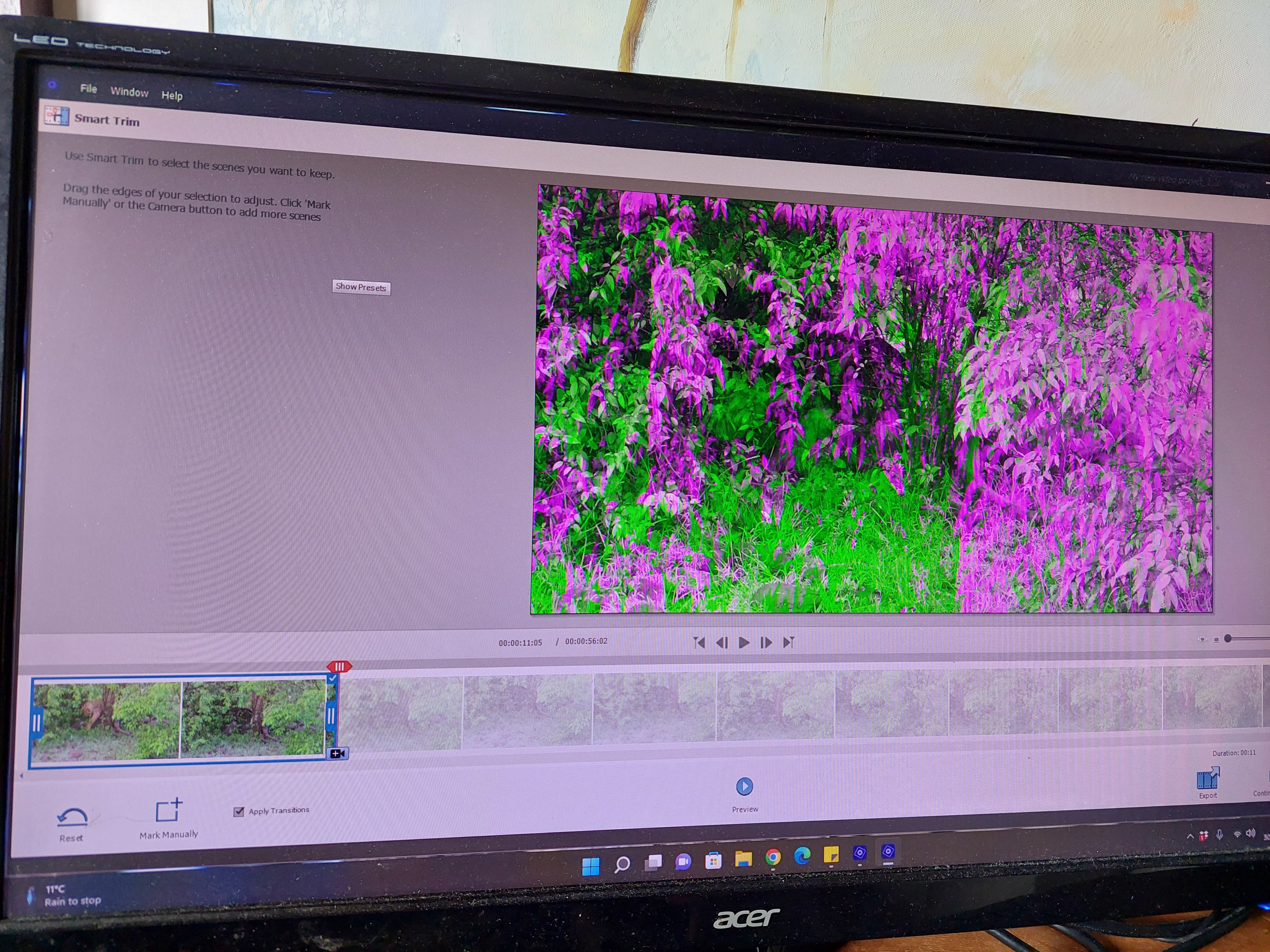Click the fit-to-visible timeline zoom icon
Image resolution: width=1270 pixels, height=952 pixels.
pyautogui.click(x=1202, y=639)
